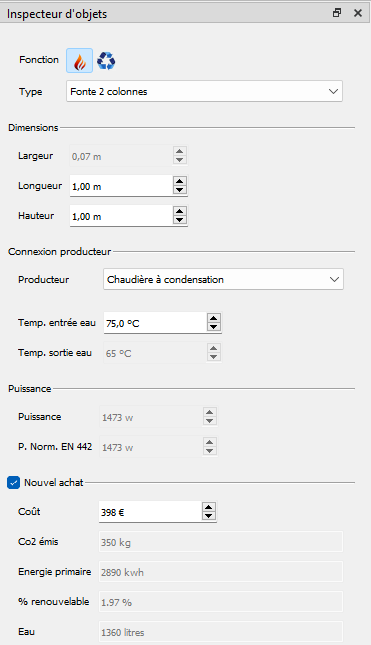Click the Hauteur input field

click(121, 216)
